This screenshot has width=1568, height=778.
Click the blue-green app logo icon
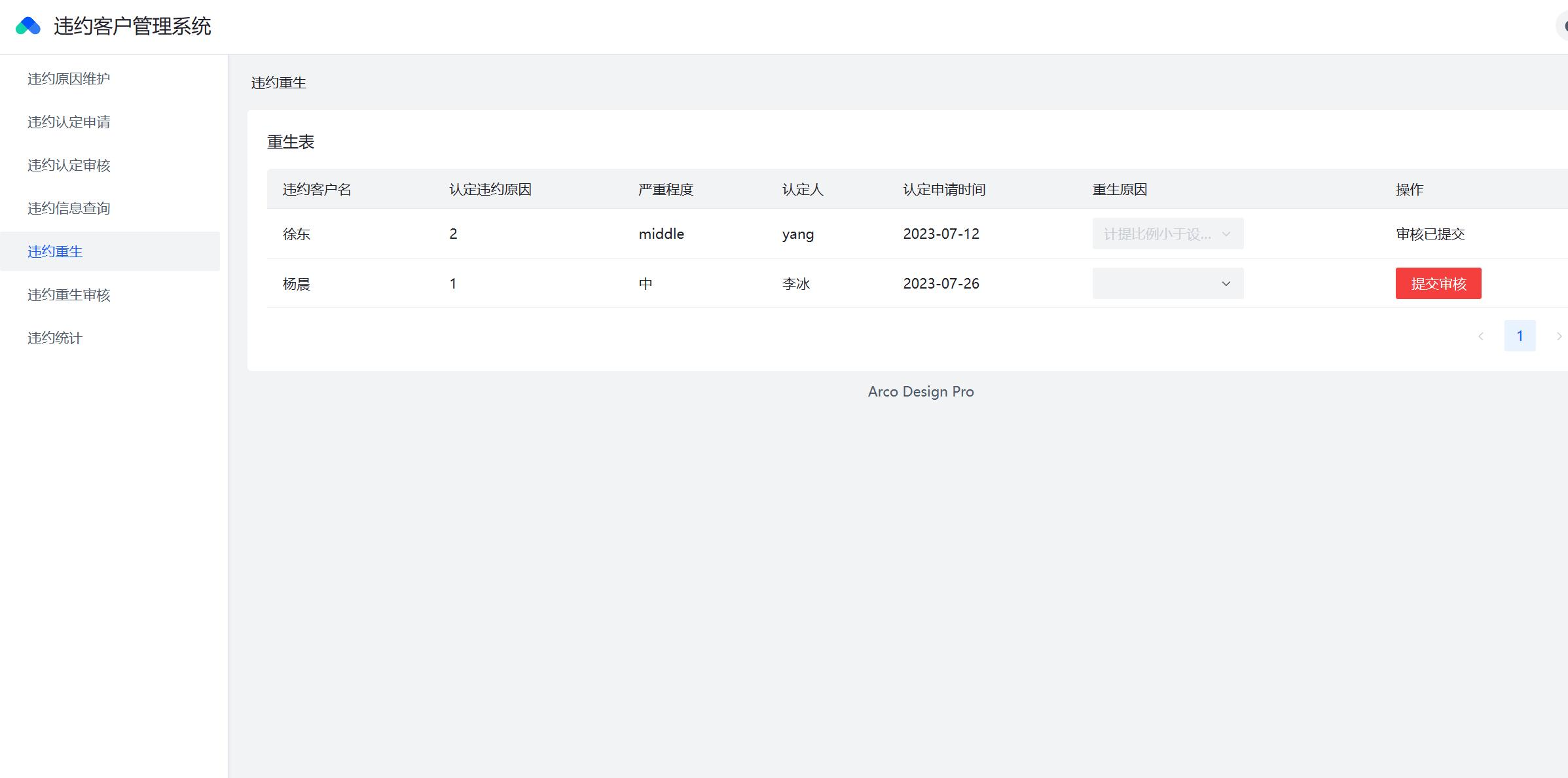coord(28,26)
